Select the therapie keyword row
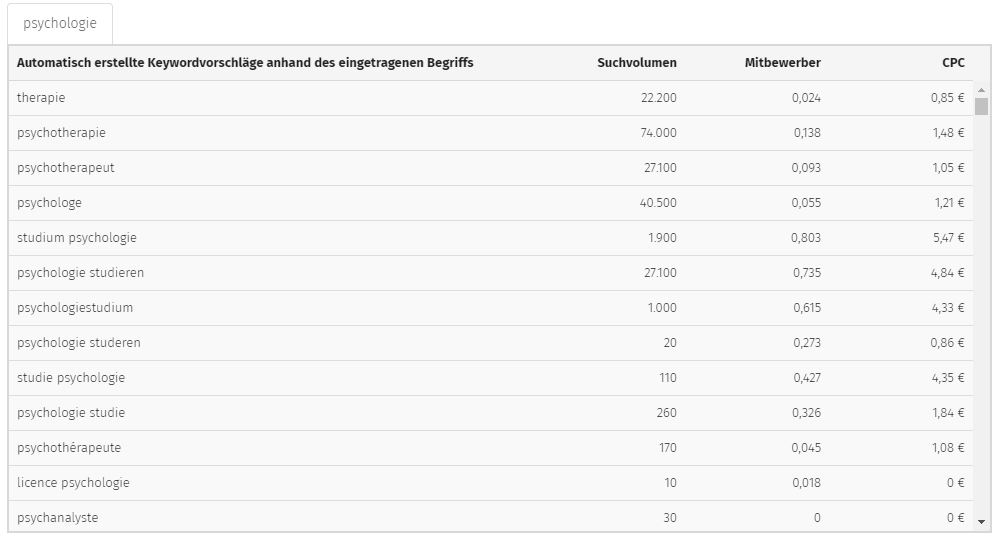Screen dimensions: 1003x547 491,98
